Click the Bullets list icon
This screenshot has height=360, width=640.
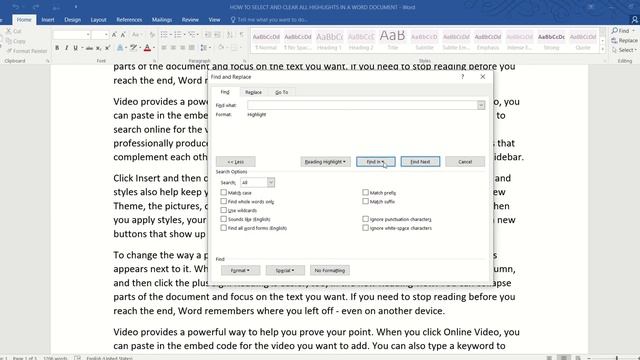pos(164,35)
